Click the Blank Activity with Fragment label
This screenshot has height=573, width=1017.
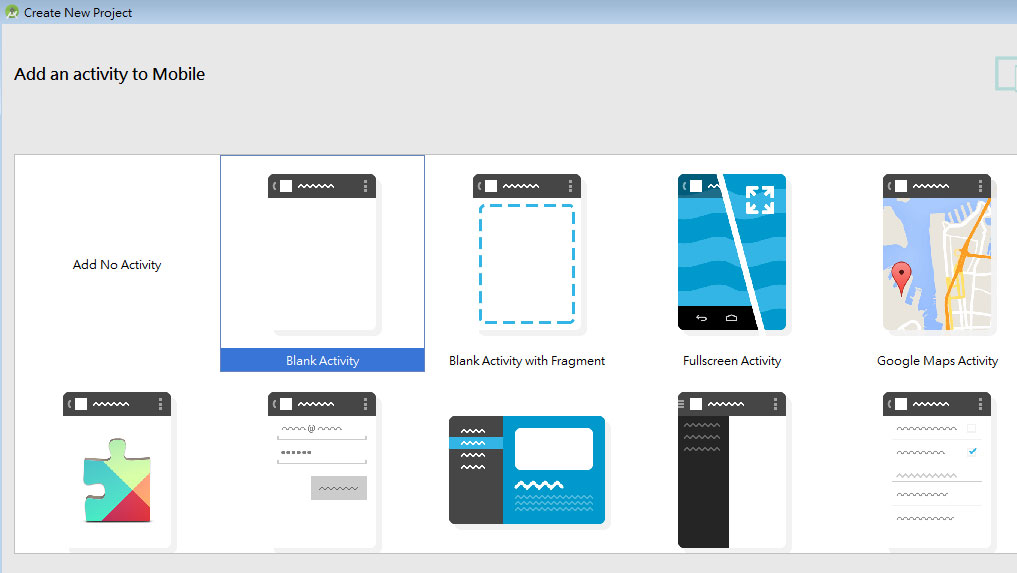click(527, 361)
